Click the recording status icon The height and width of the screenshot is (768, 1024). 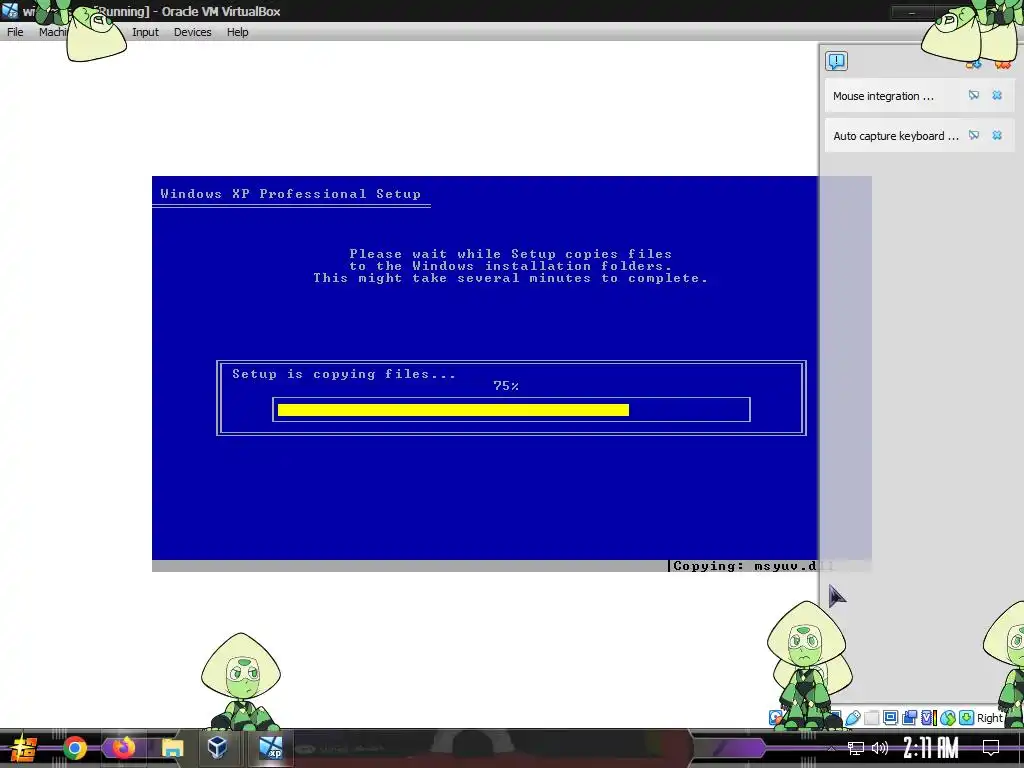(x=909, y=718)
